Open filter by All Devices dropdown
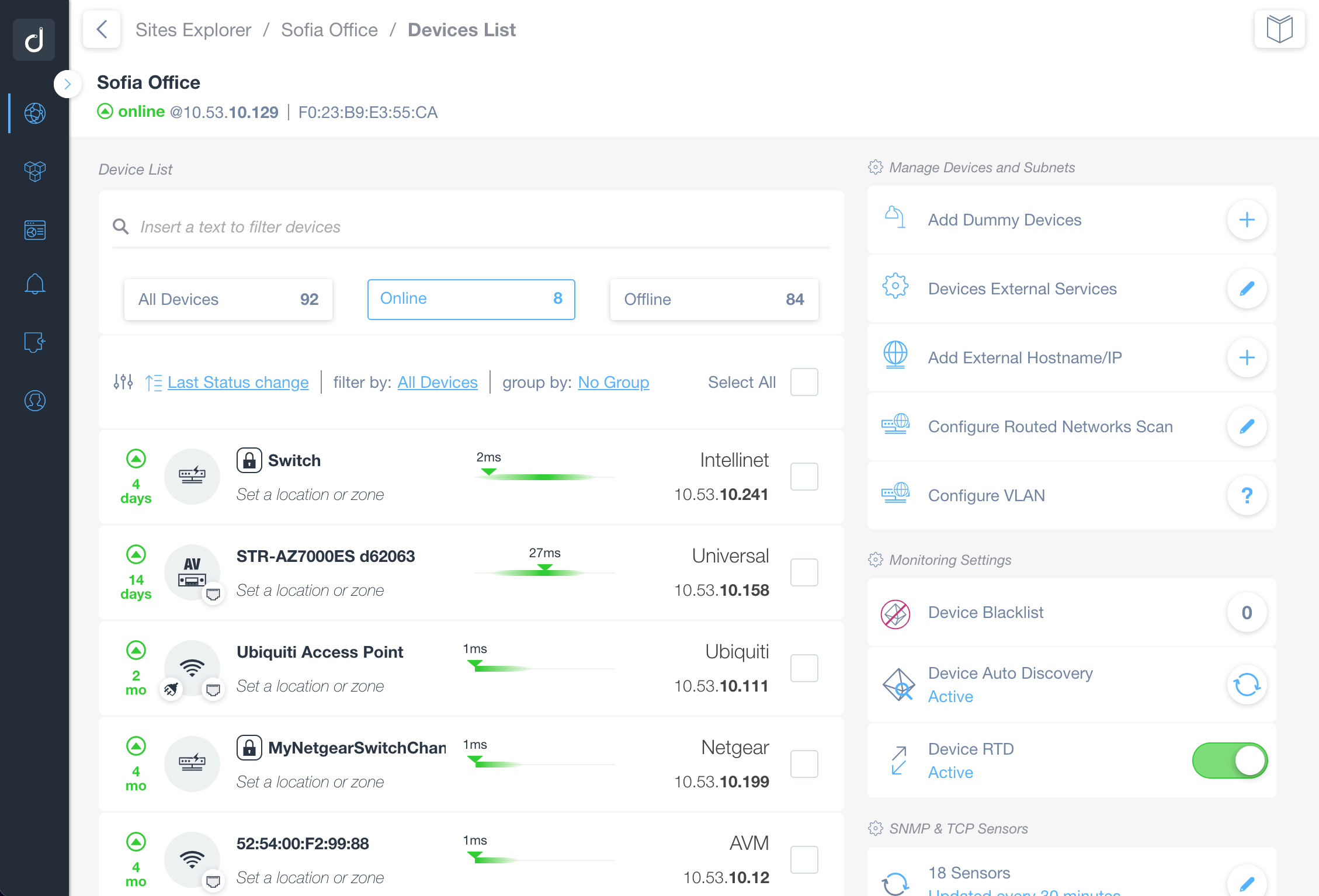Image resolution: width=1319 pixels, height=896 pixels. [x=438, y=382]
